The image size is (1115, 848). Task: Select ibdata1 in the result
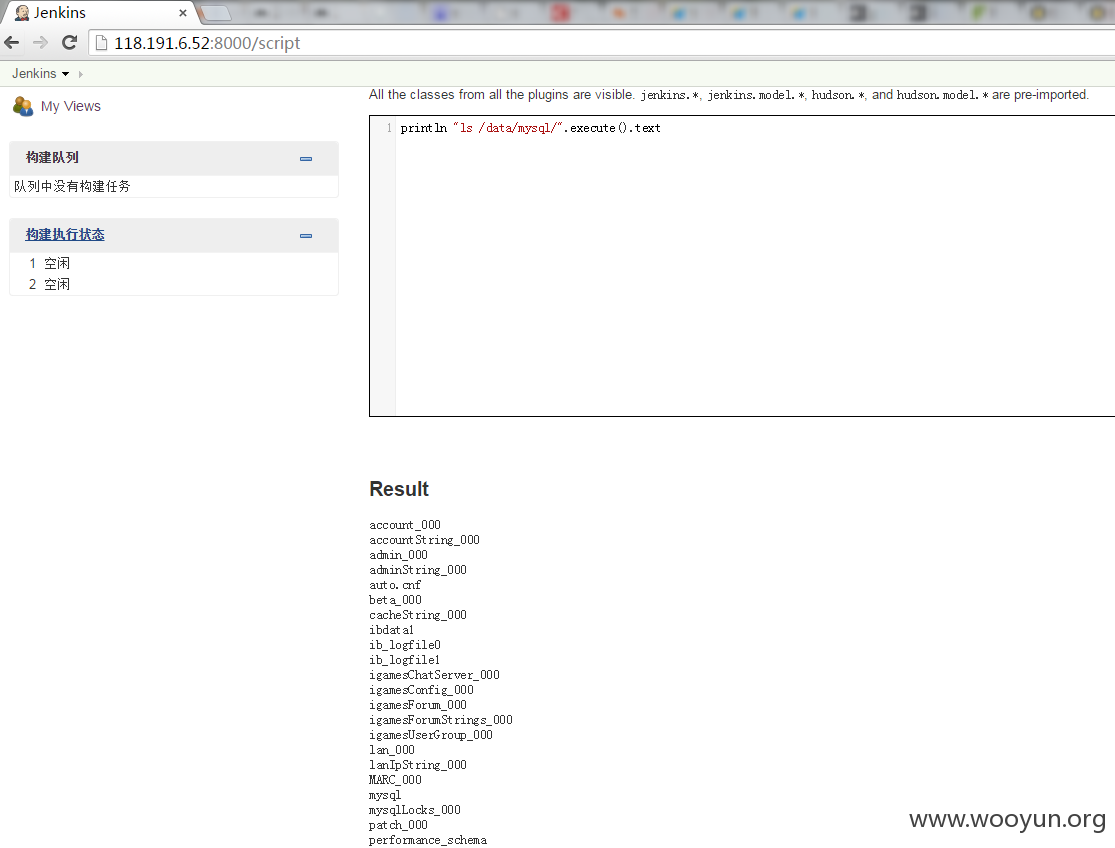391,630
